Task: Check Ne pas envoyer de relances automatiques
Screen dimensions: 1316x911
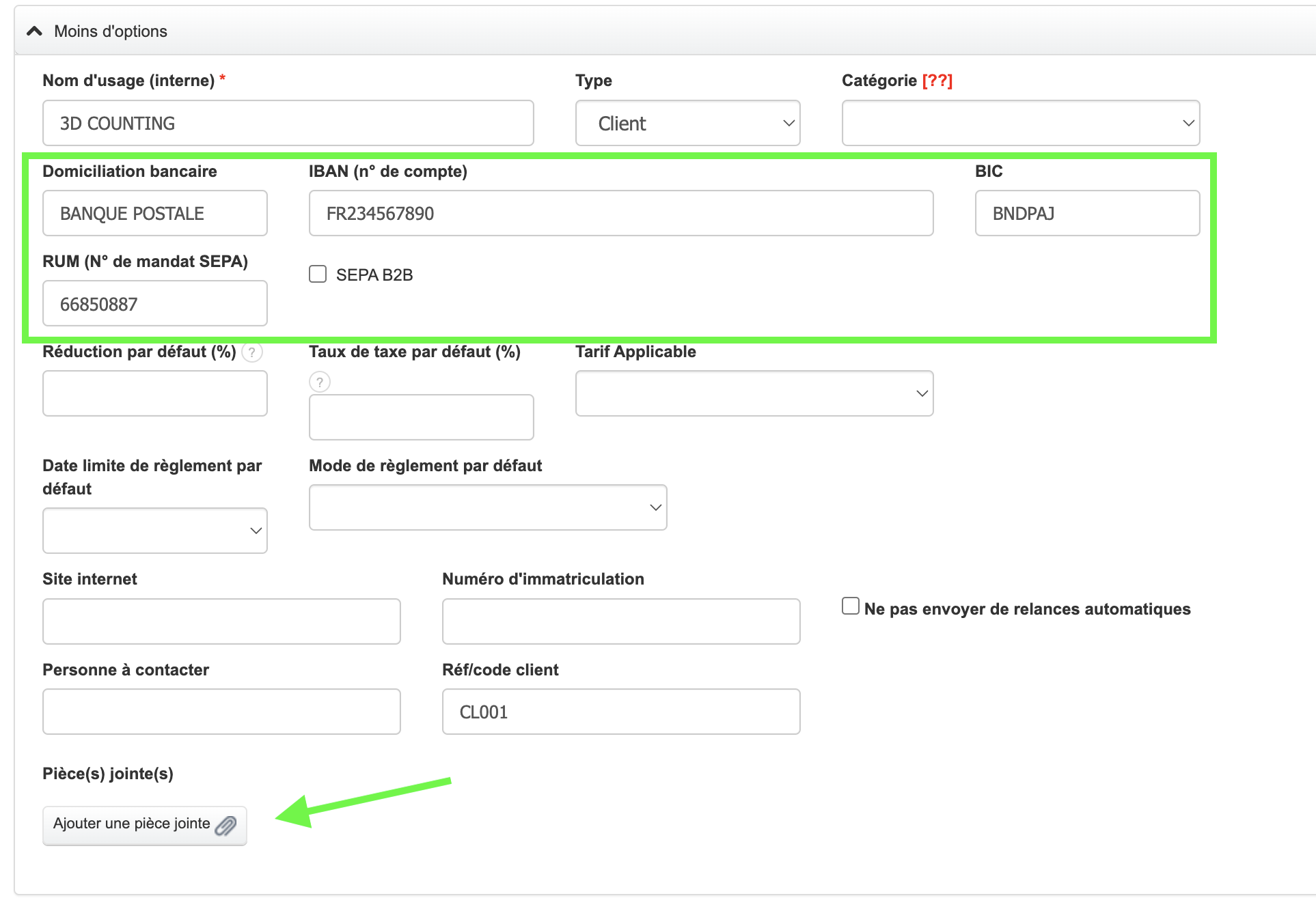Action: [x=849, y=605]
